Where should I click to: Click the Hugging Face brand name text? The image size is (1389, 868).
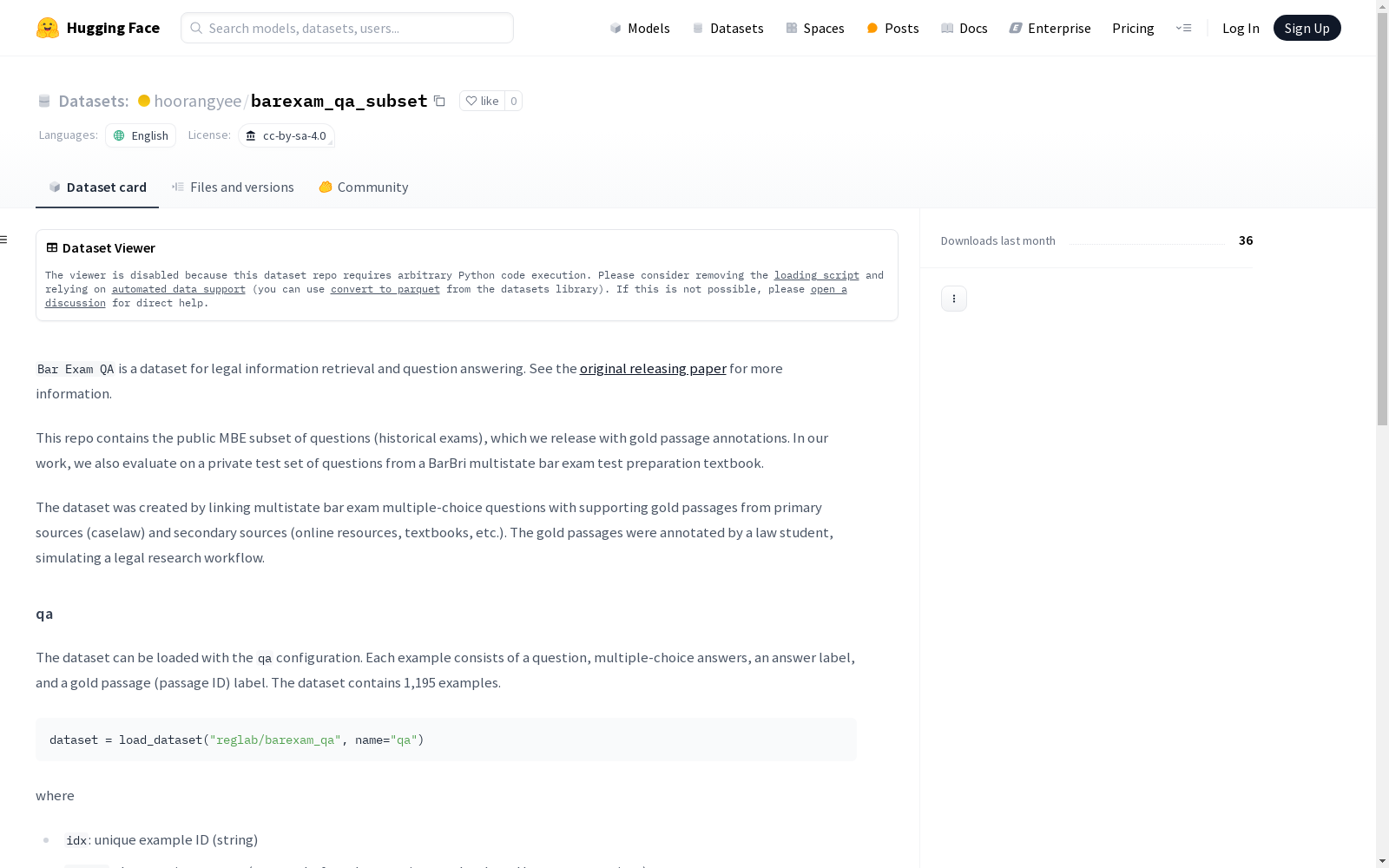(113, 28)
